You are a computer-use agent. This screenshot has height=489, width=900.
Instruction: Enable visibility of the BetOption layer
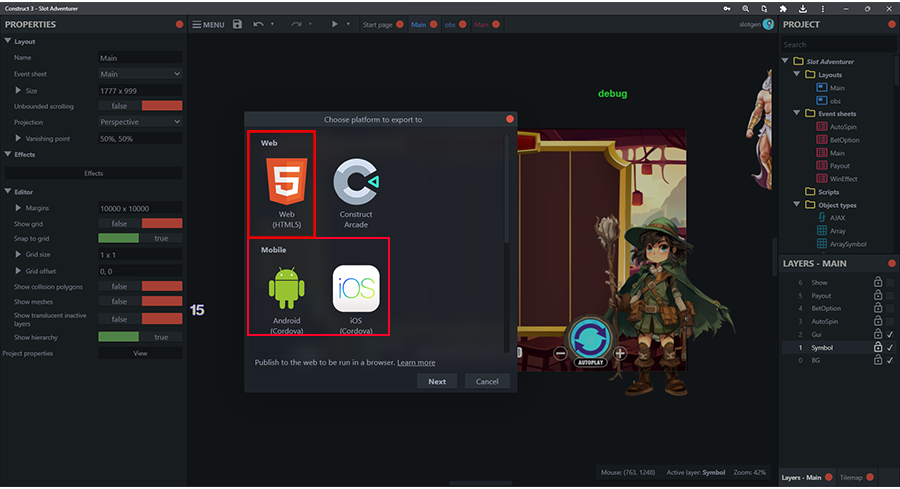[x=890, y=308]
